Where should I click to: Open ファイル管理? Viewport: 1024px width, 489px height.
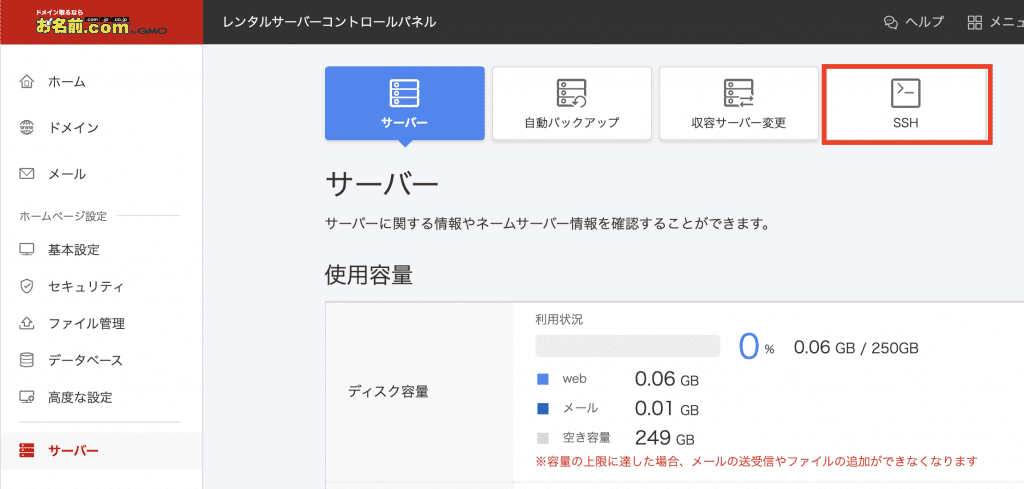coord(86,324)
